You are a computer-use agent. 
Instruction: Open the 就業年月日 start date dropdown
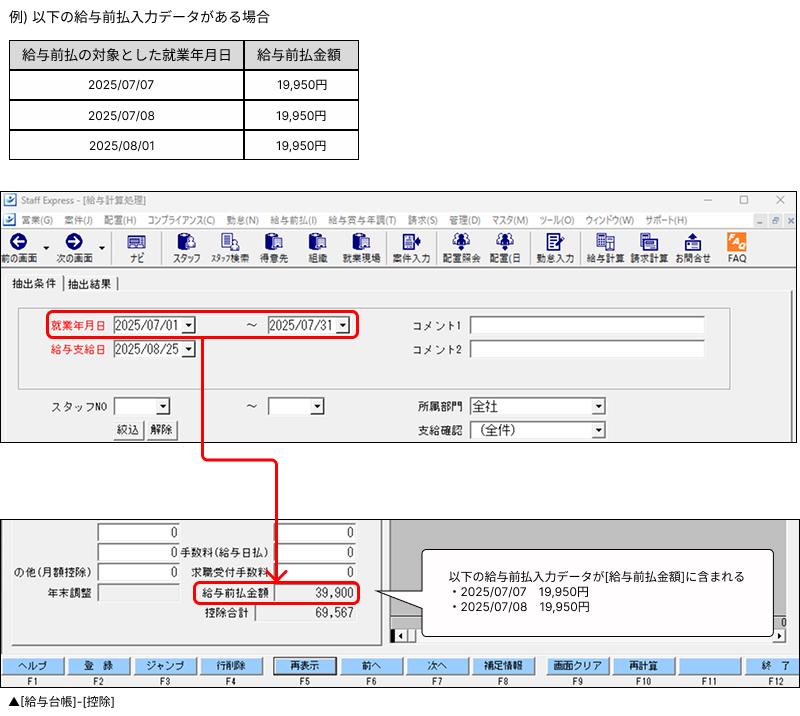pyautogui.click(x=189, y=325)
